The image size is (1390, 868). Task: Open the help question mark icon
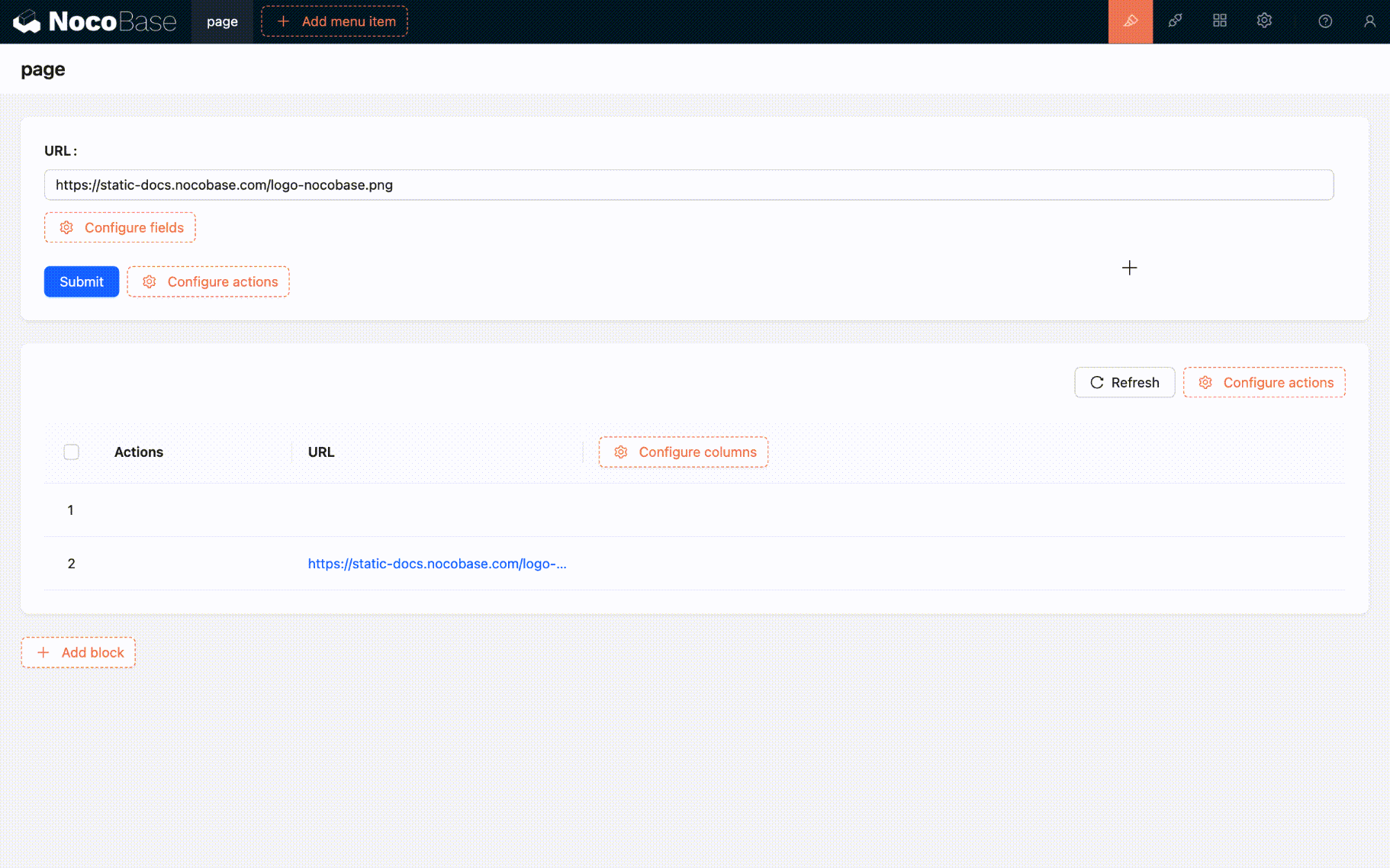[x=1325, y=21]
